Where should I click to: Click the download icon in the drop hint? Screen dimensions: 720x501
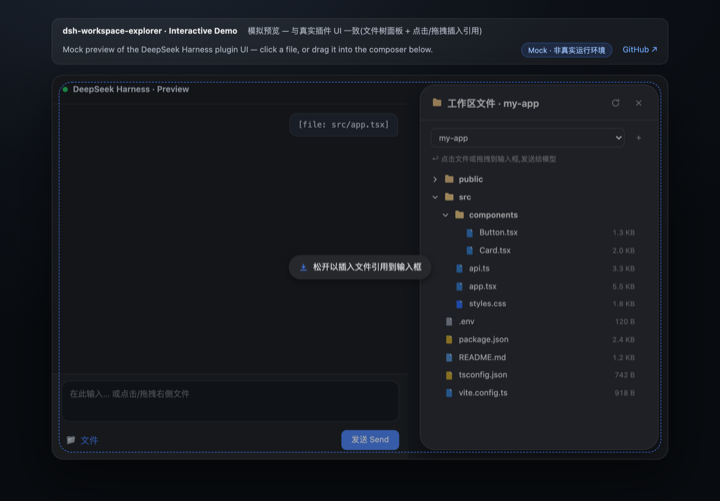coord(303,267)
